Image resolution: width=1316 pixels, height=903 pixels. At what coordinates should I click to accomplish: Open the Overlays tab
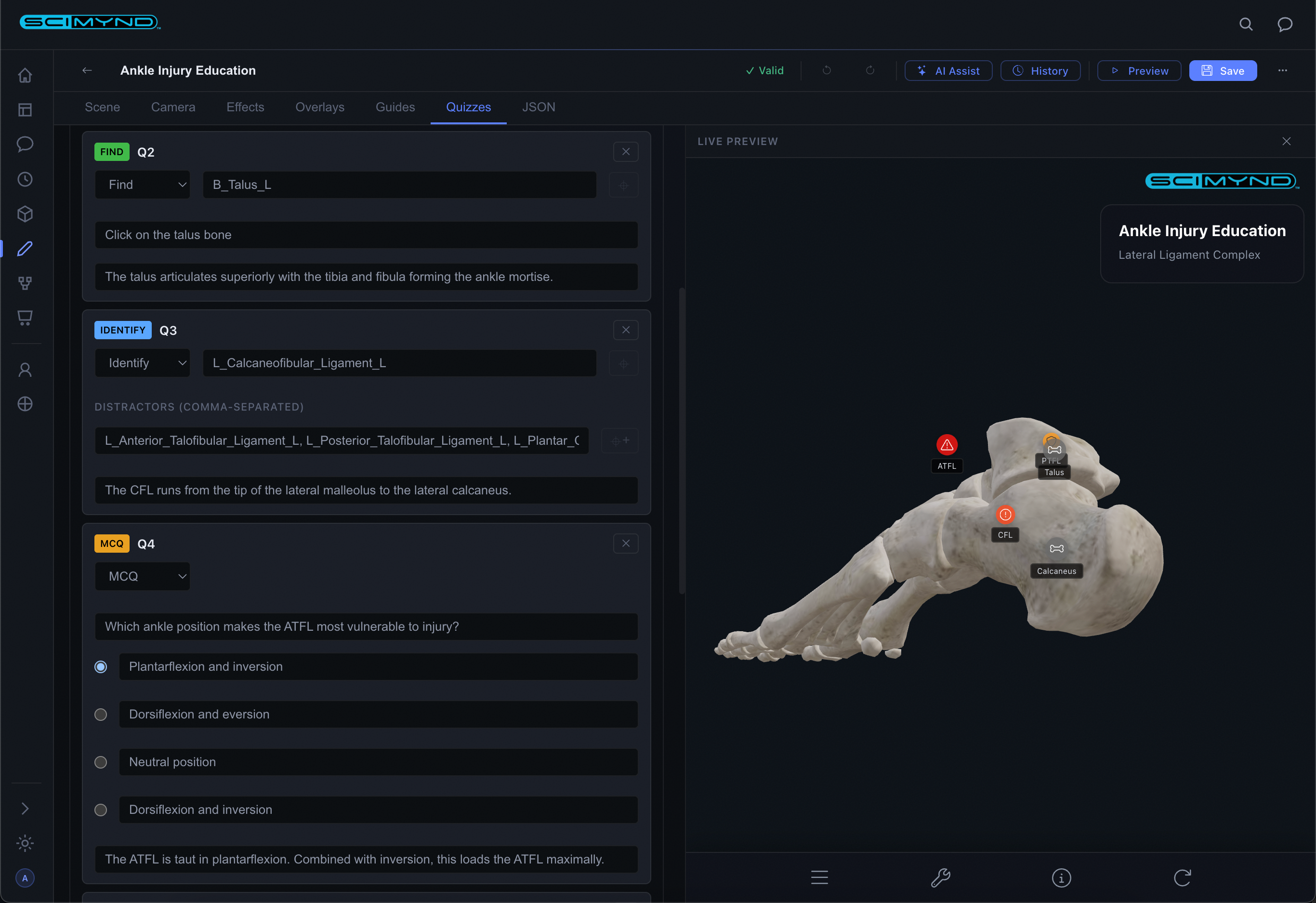point(319,107)
